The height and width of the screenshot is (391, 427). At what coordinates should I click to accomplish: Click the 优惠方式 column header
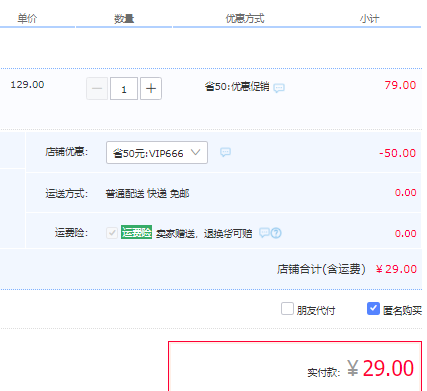[245, 19]
